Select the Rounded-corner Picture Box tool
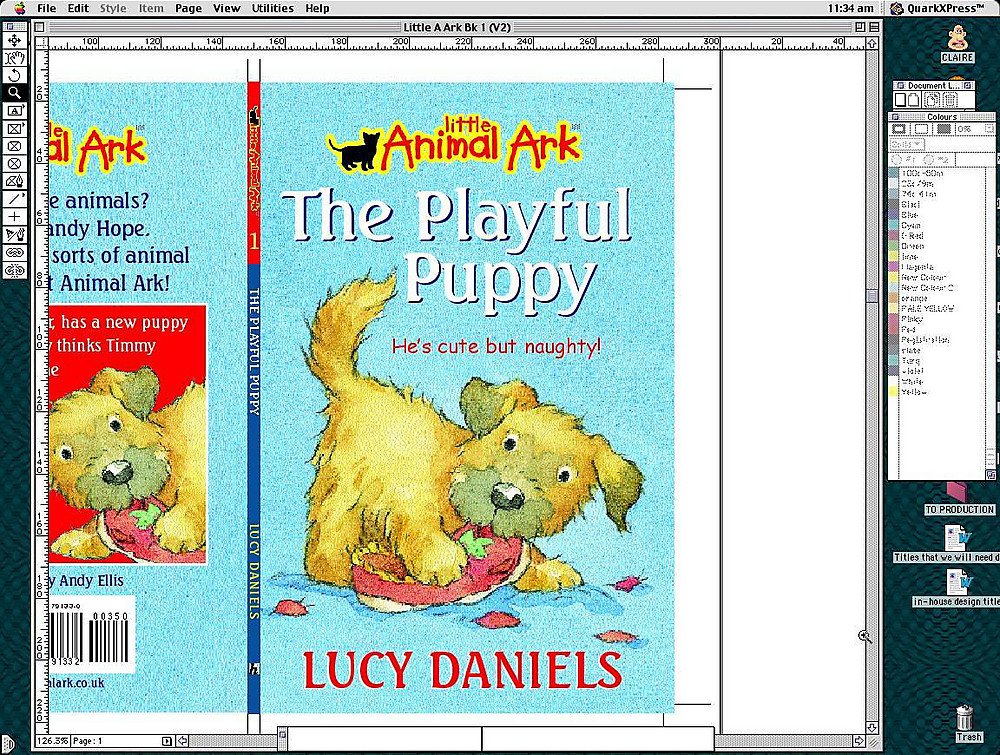The height and width of the screenshot is (755, 1000). pyautogui.click(x=14, y=146)
